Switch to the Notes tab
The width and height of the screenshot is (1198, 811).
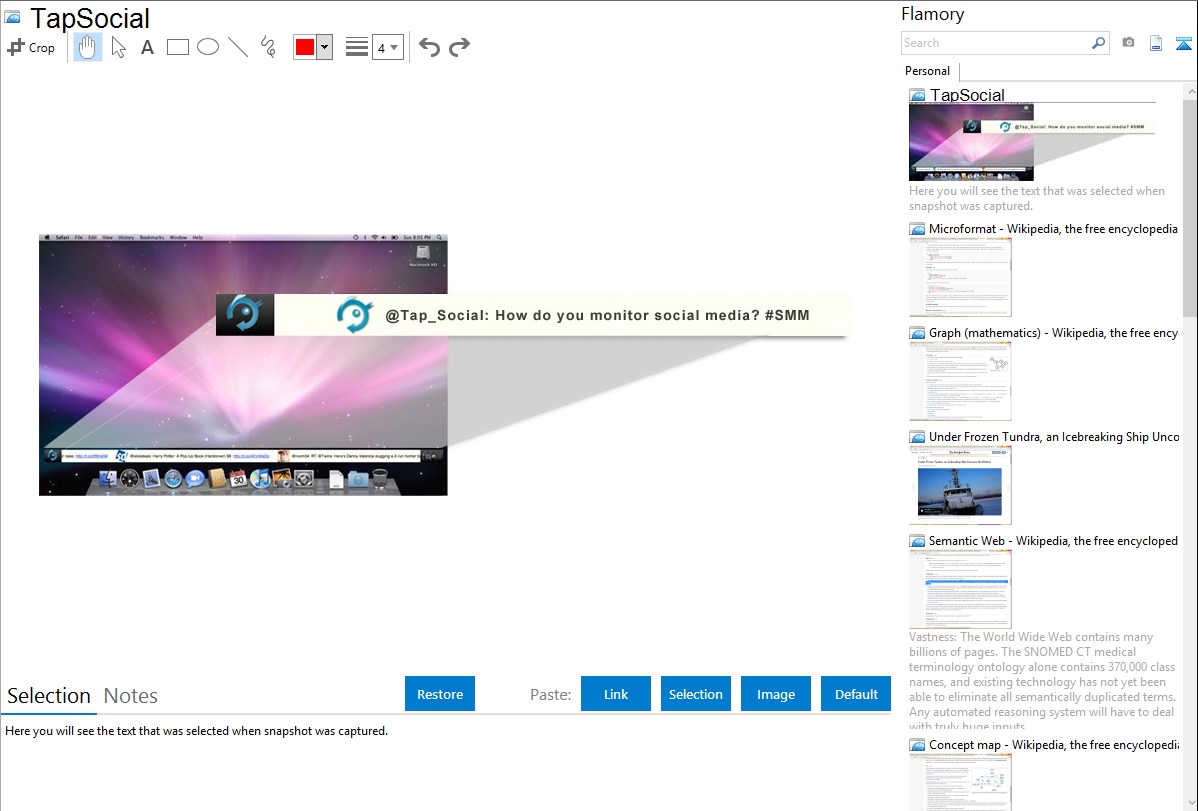pyautogui.click(x=130, y=696)
